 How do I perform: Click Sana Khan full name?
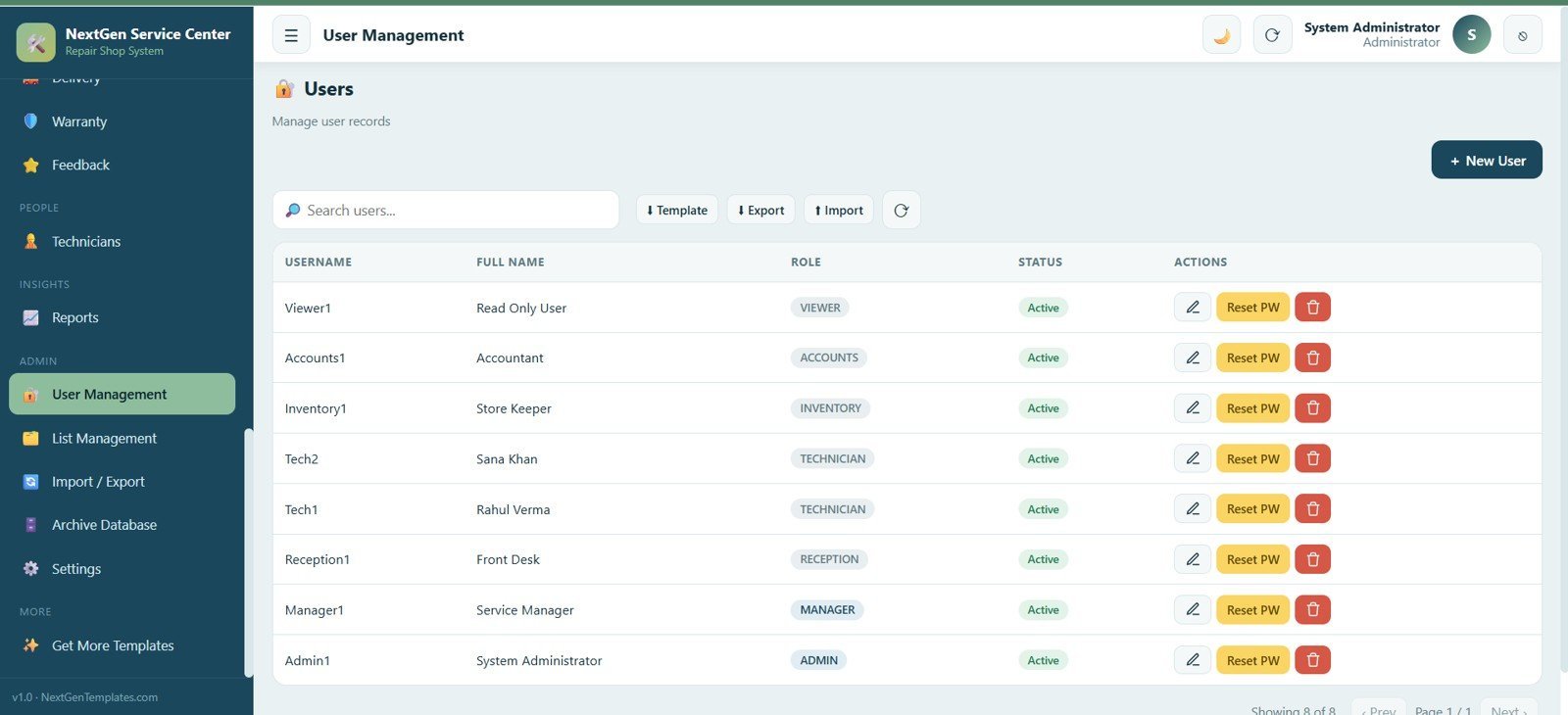coord(507,458)
